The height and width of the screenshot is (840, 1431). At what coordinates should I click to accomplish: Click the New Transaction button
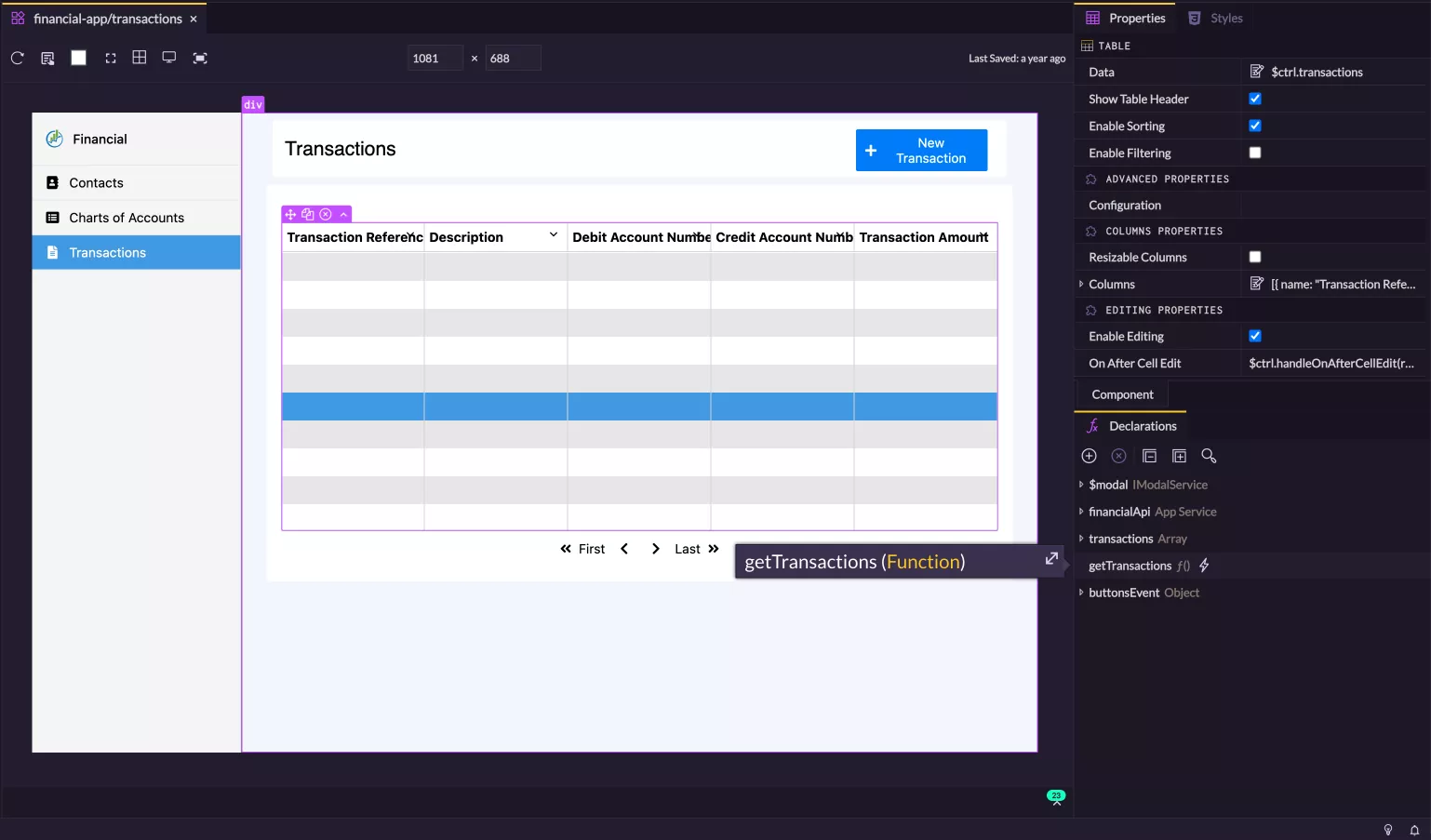click(x=921, y=150)
